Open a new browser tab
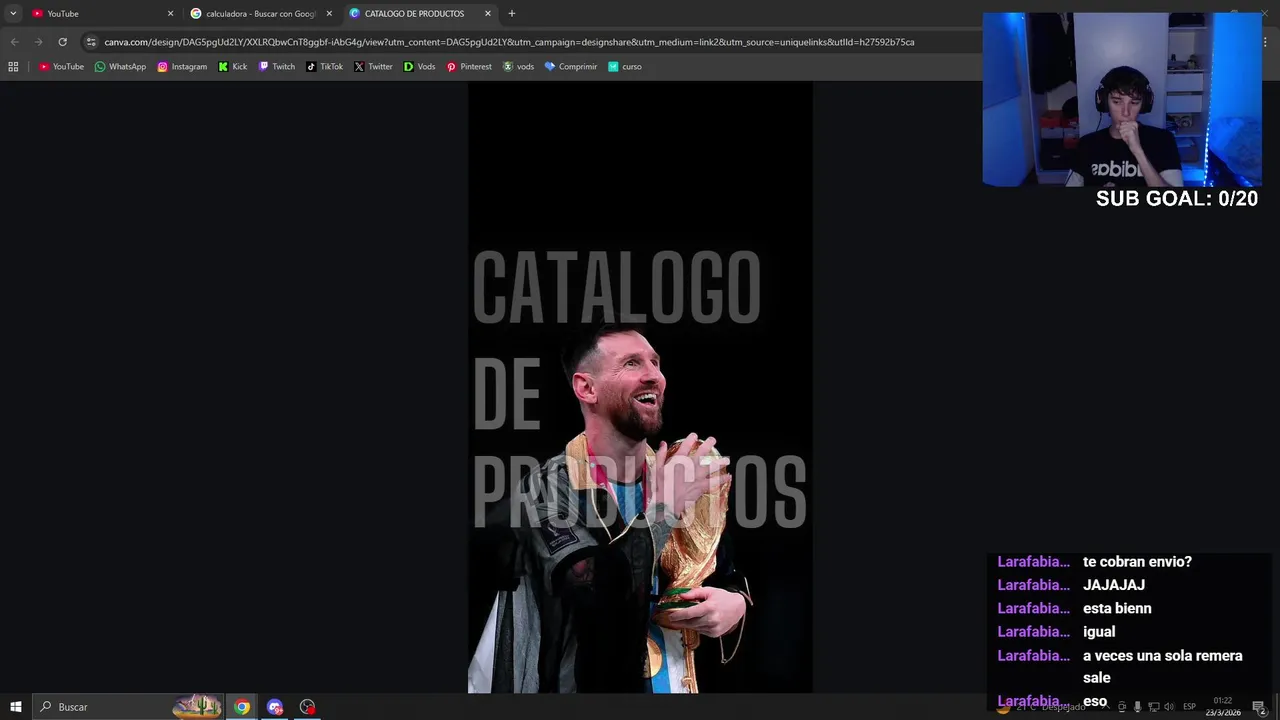The width and height of the screenshot is (1280, 720). [512, 13]
